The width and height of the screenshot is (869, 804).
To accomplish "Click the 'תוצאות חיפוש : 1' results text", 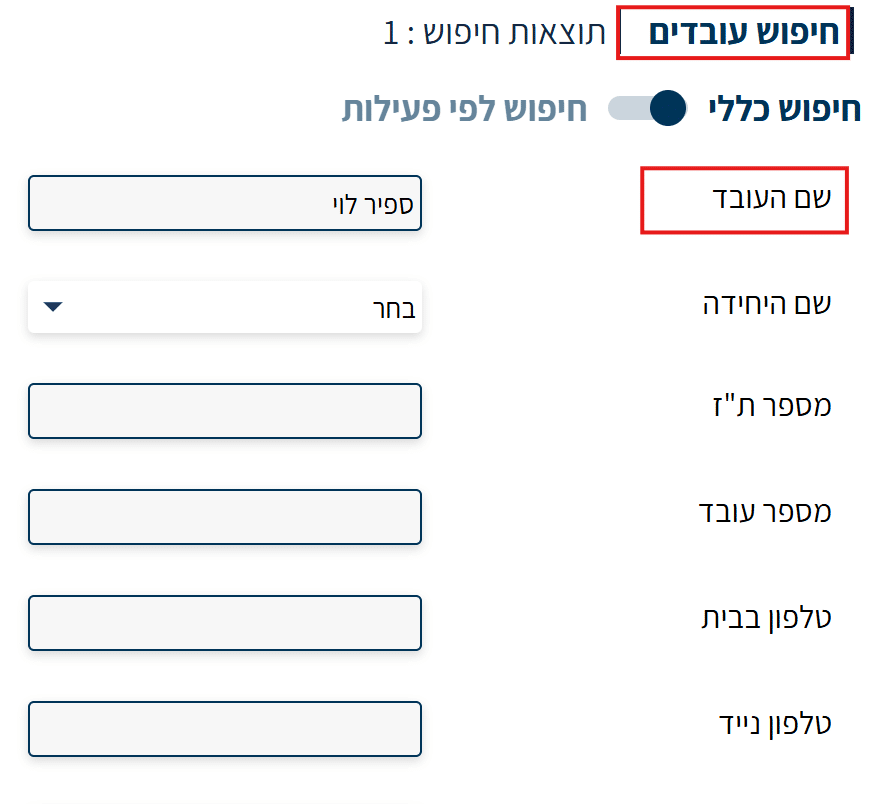I will coord(496,33).
